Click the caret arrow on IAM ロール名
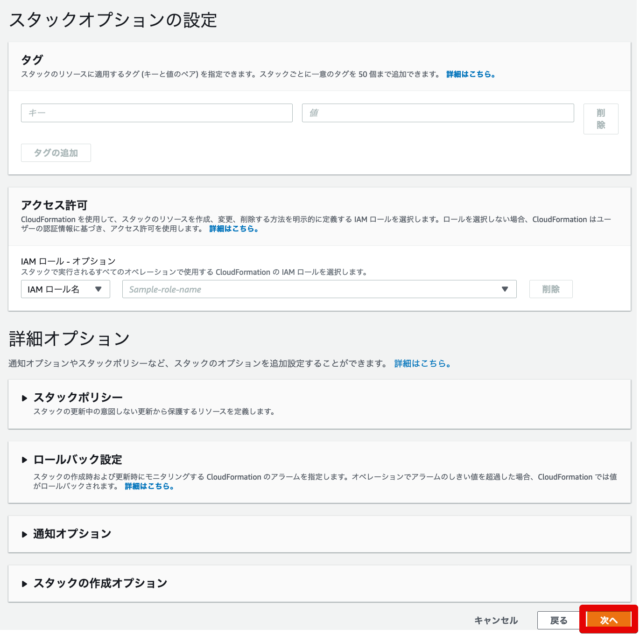The image size is (640, 635). pos(98,289)
